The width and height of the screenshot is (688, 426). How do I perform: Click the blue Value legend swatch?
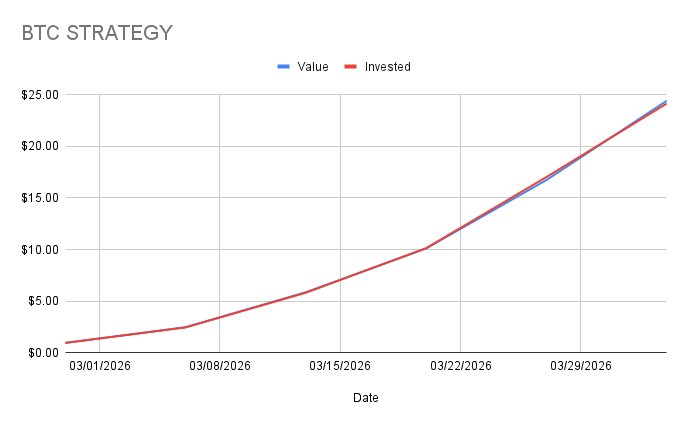tap(283, 67)
